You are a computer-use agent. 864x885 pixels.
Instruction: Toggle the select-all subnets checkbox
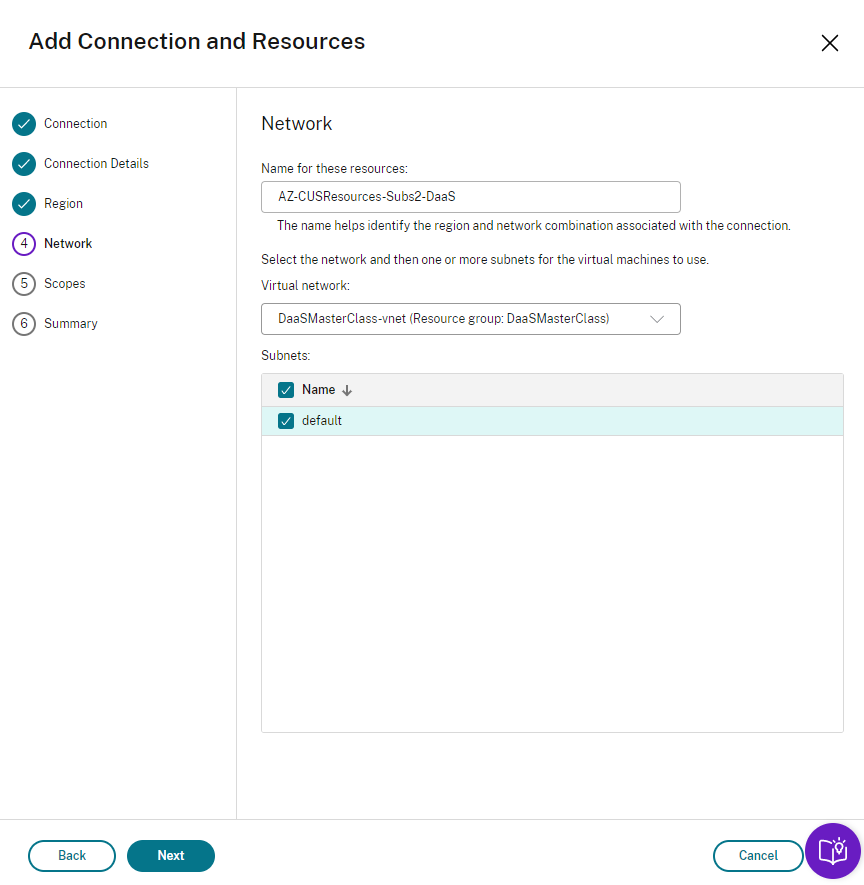coord(286,390)
